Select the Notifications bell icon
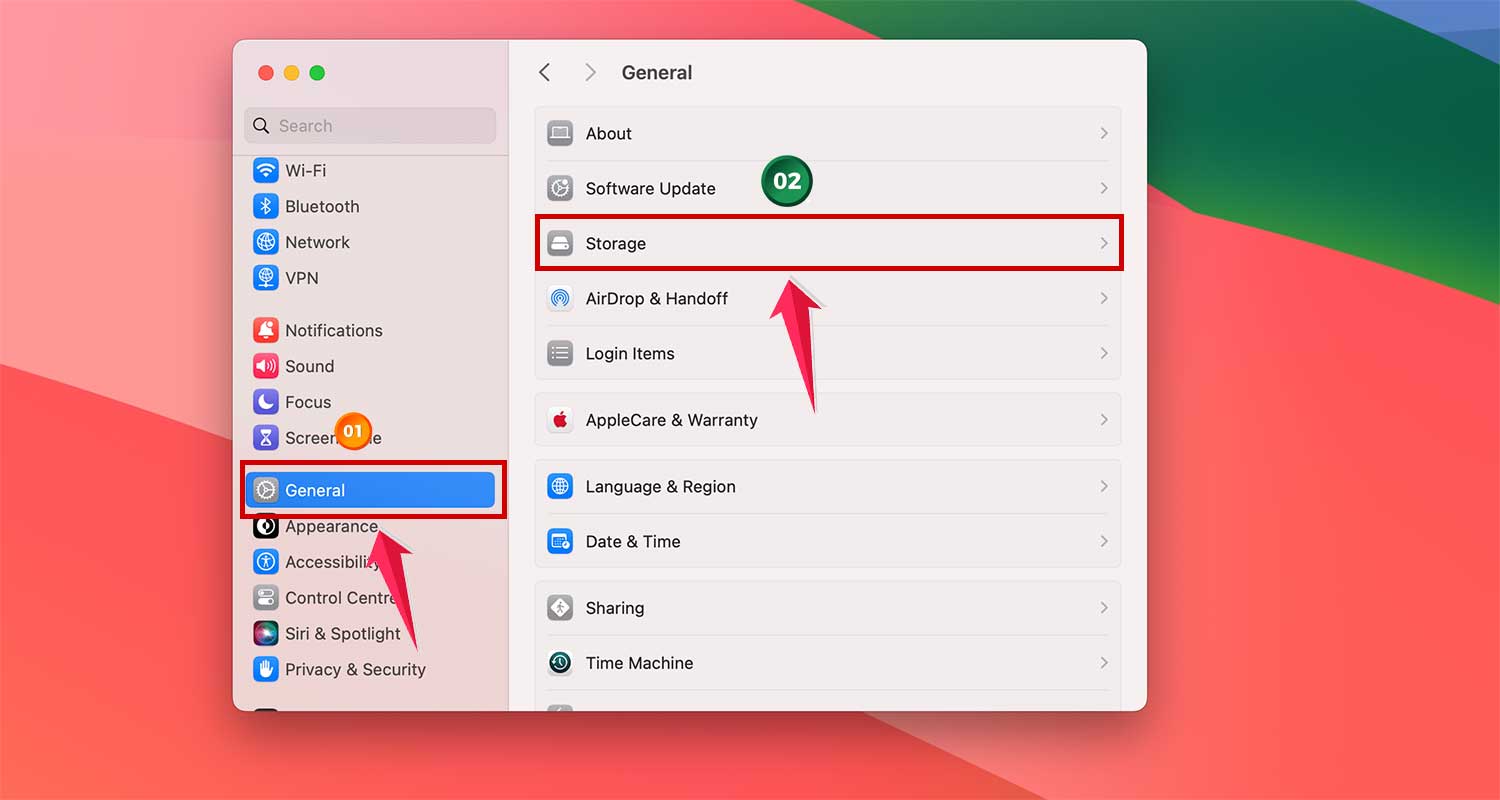Screen dimensions: 1500x800 (265, 329)
